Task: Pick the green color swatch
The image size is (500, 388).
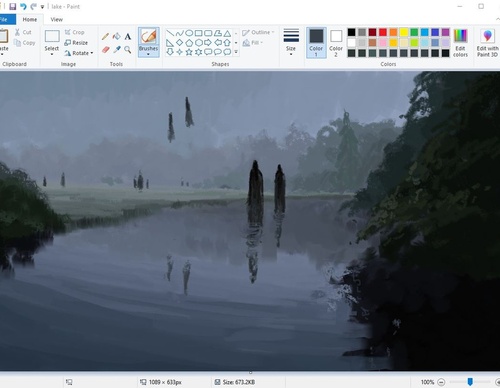Action: coord(414,32)
